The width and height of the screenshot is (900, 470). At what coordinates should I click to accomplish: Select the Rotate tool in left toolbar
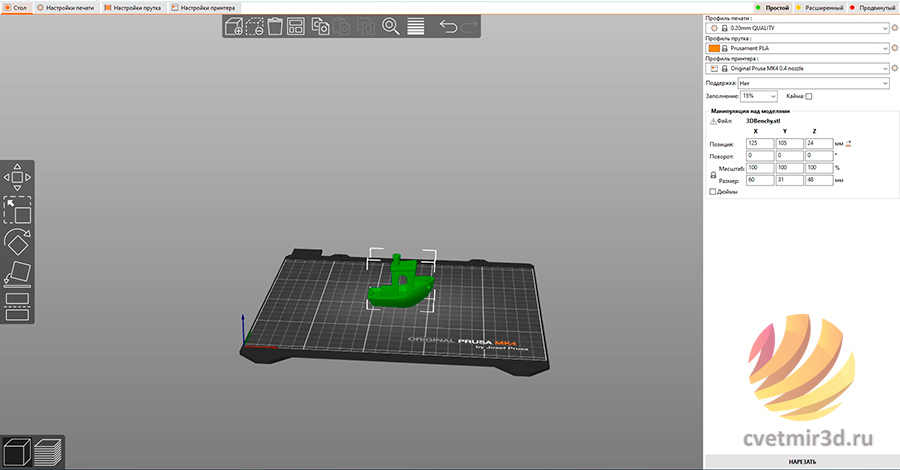pos(17,242)
